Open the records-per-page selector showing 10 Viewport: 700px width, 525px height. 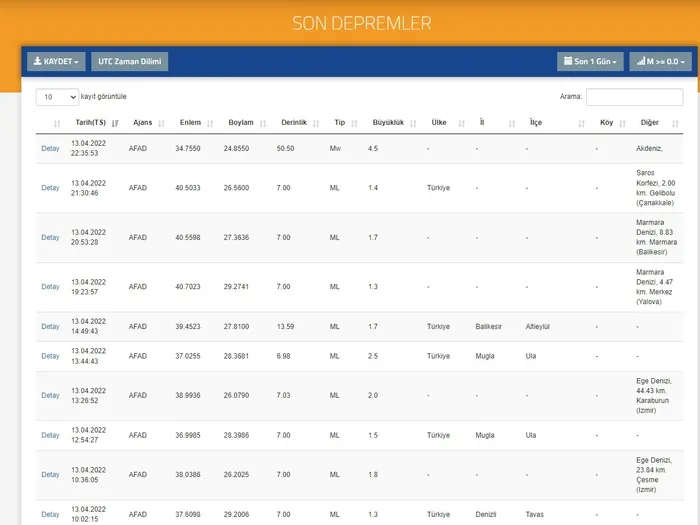[57, 97]
